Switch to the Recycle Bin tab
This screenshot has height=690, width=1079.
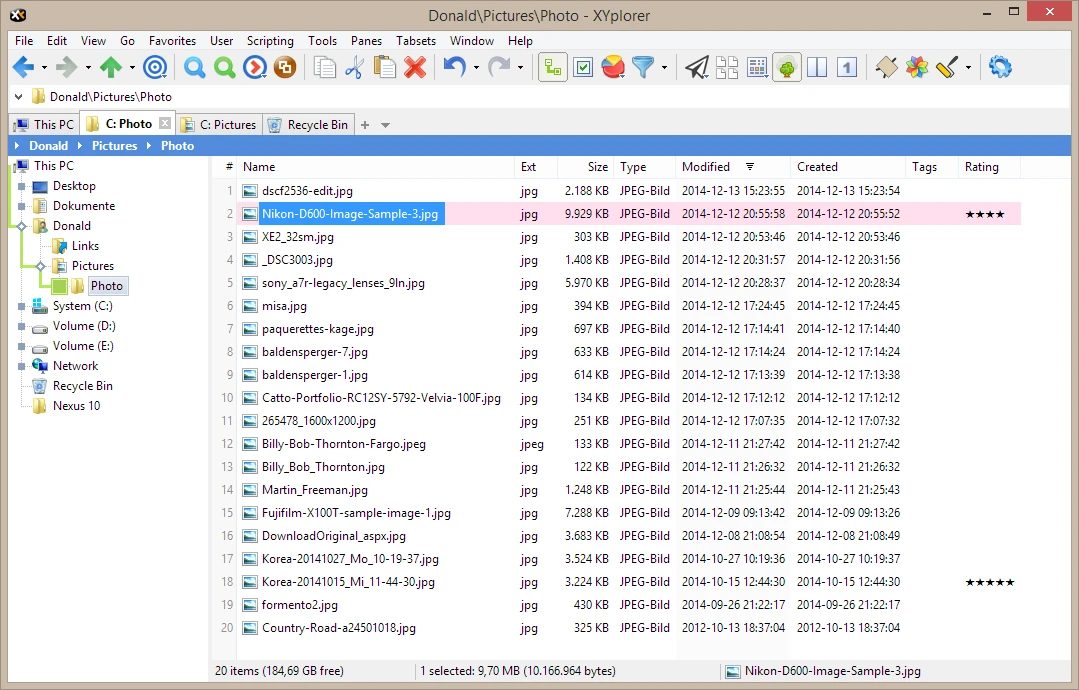(x=308, y=125)
